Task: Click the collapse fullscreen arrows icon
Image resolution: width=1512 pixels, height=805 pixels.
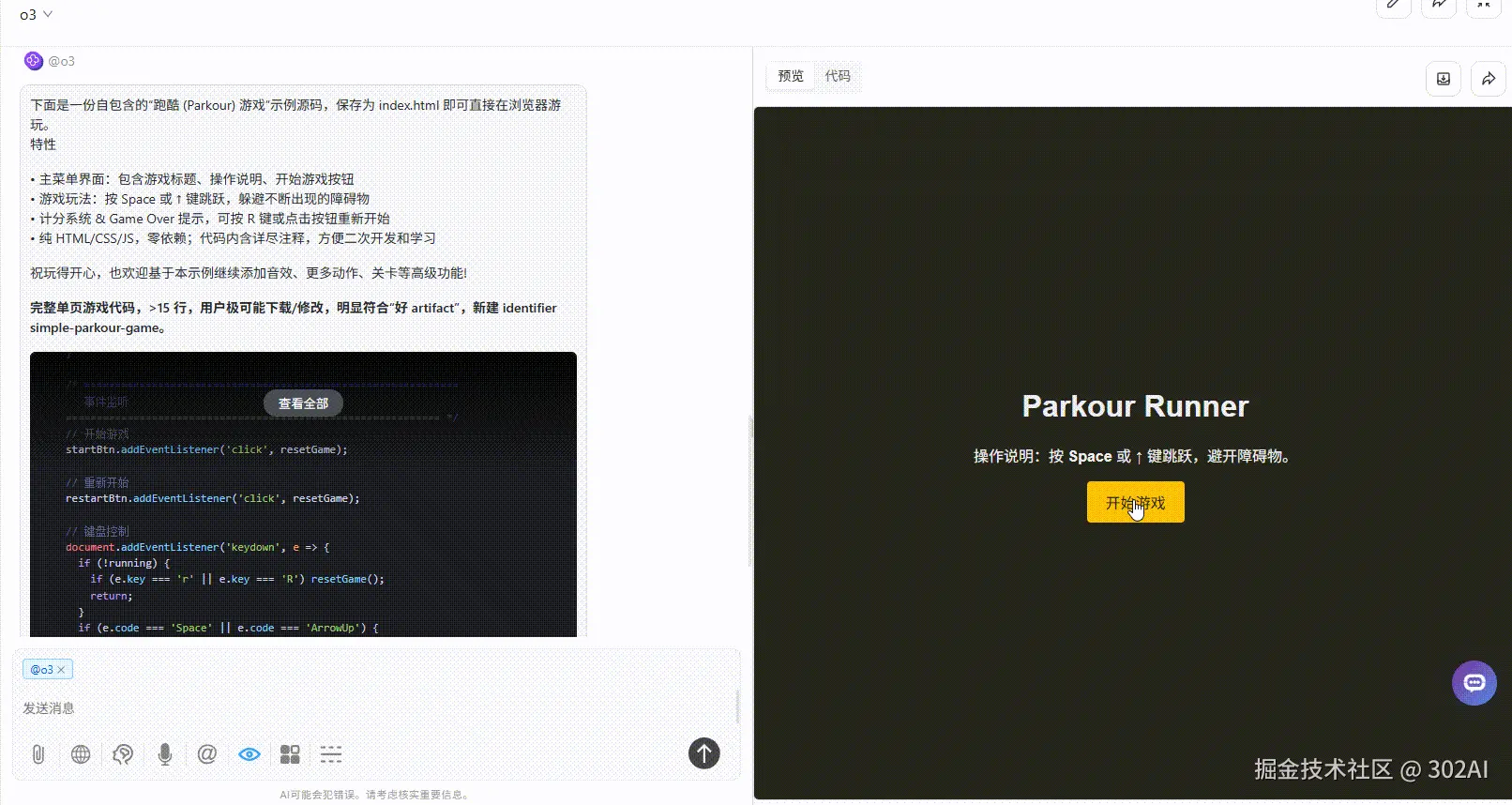Action: 1484,6
